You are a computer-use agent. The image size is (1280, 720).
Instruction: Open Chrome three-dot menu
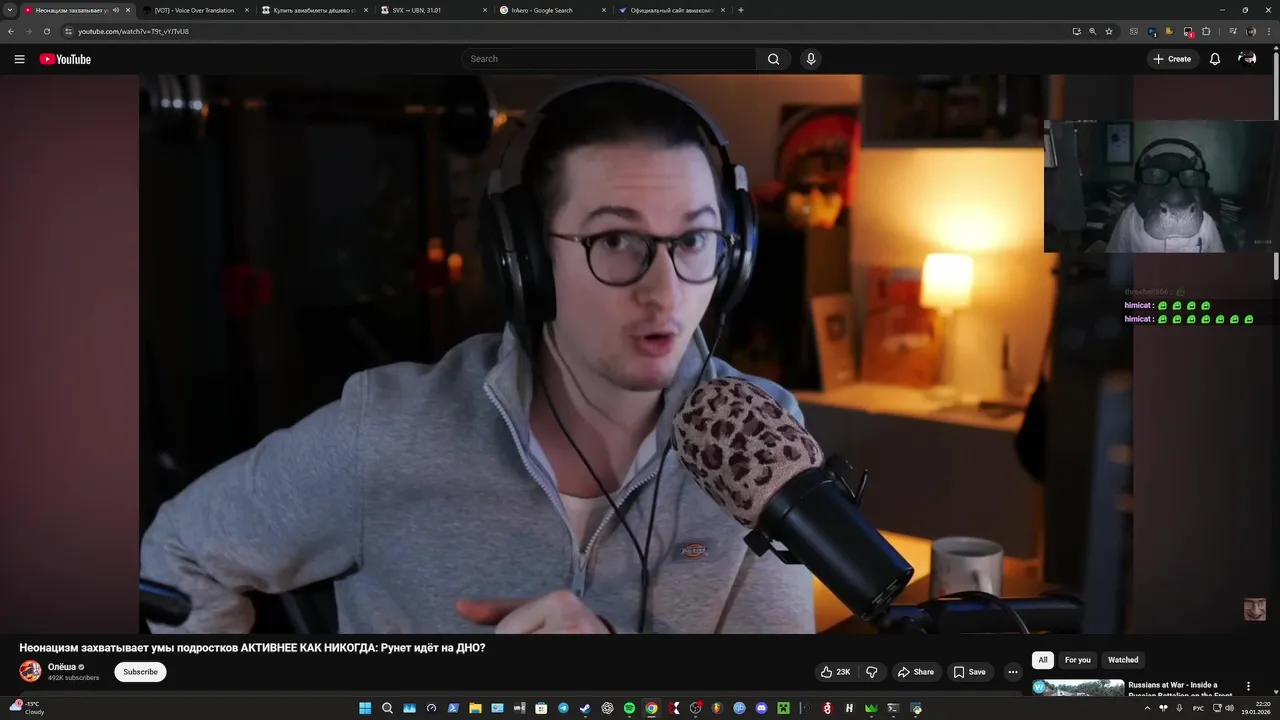pyautogui.click(x=1269, y=31)
